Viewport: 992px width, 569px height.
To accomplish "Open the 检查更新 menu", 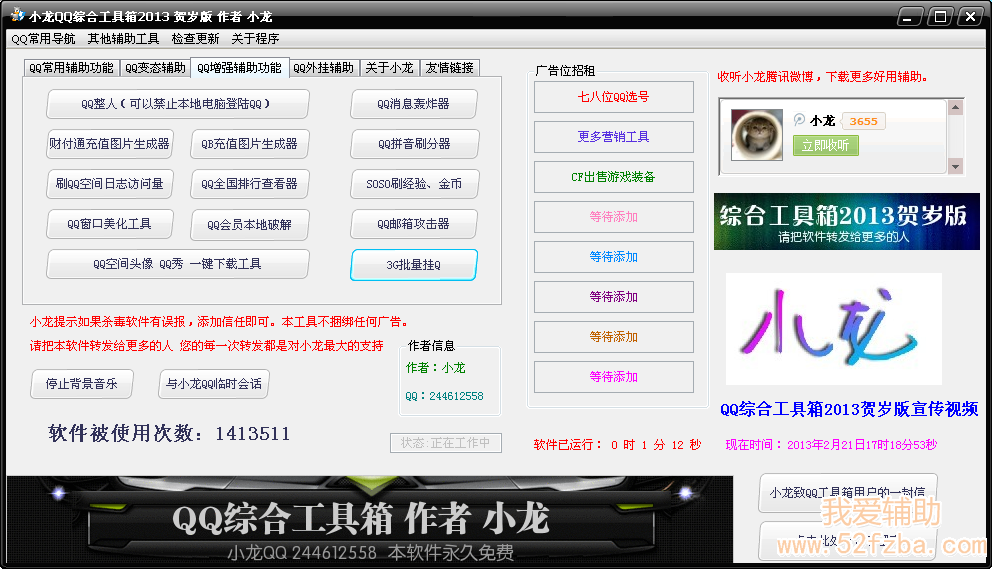I will coord(195,39).
